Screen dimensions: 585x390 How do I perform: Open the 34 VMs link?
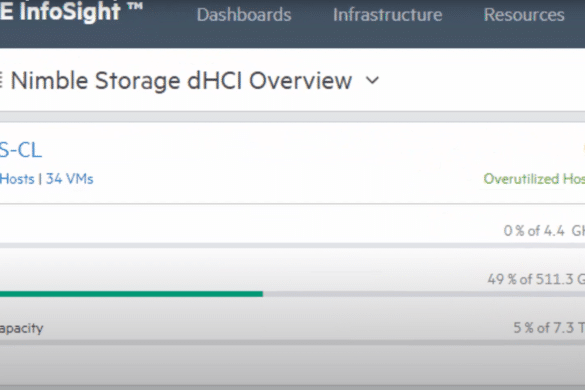(x=69, y=179)
